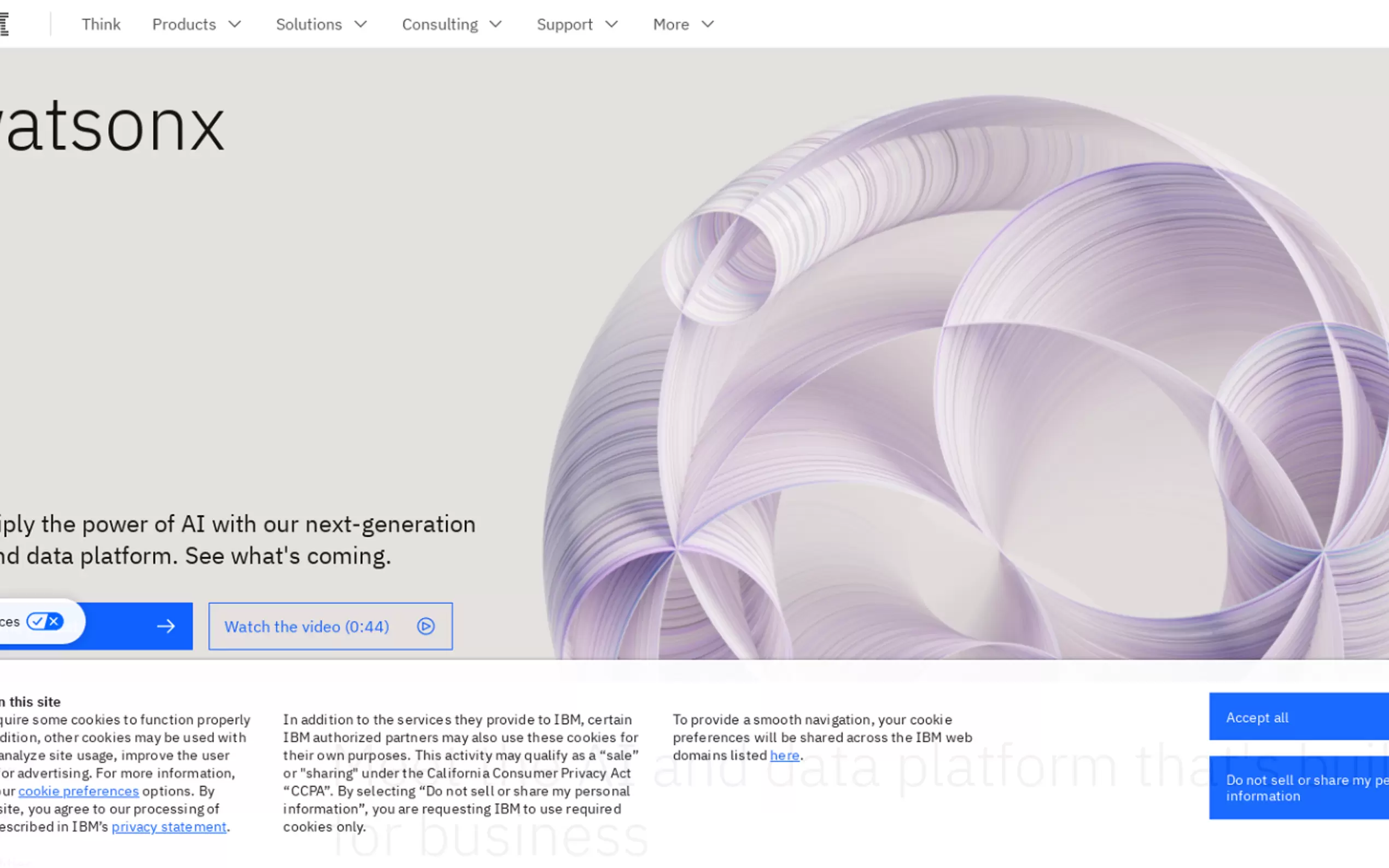The image size is (1389, 868).
Task: Open the Products menu
Action: pos(184,24)
